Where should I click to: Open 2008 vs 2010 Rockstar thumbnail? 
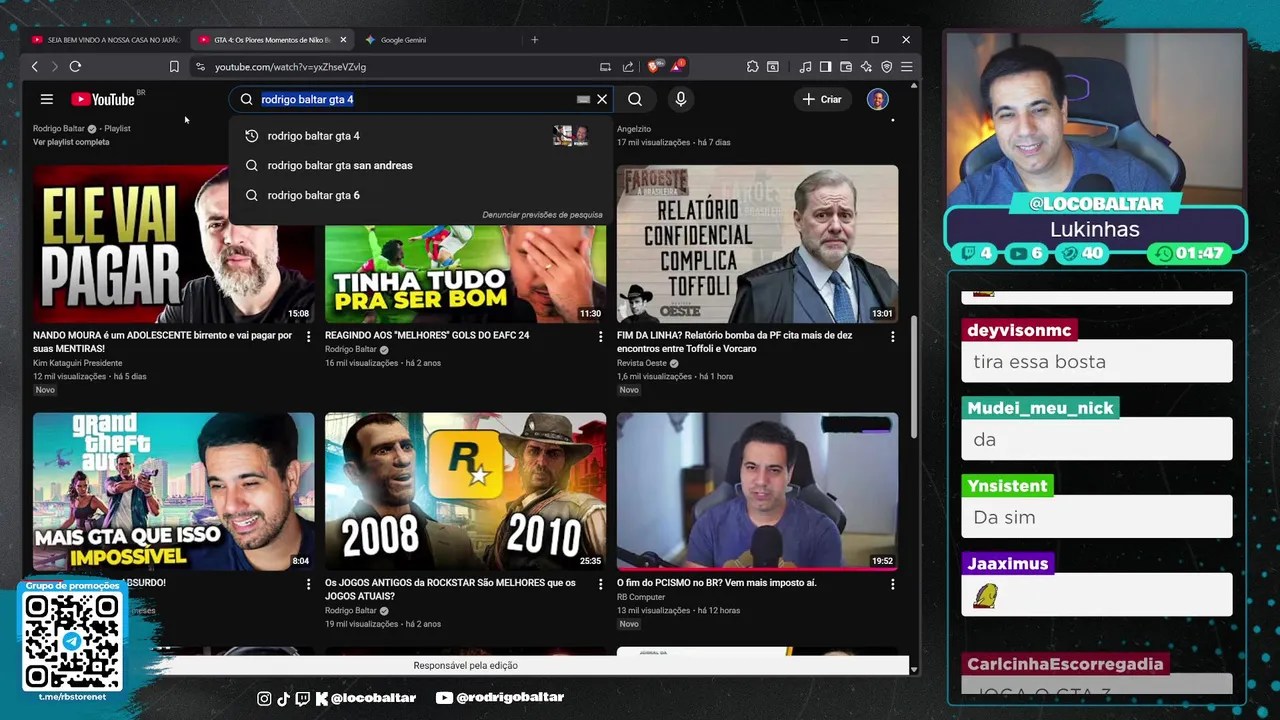click(465, 491)
